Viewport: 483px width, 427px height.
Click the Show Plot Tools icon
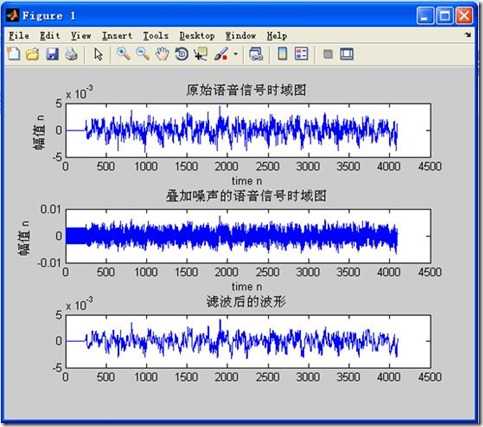(x=347, y=54)
